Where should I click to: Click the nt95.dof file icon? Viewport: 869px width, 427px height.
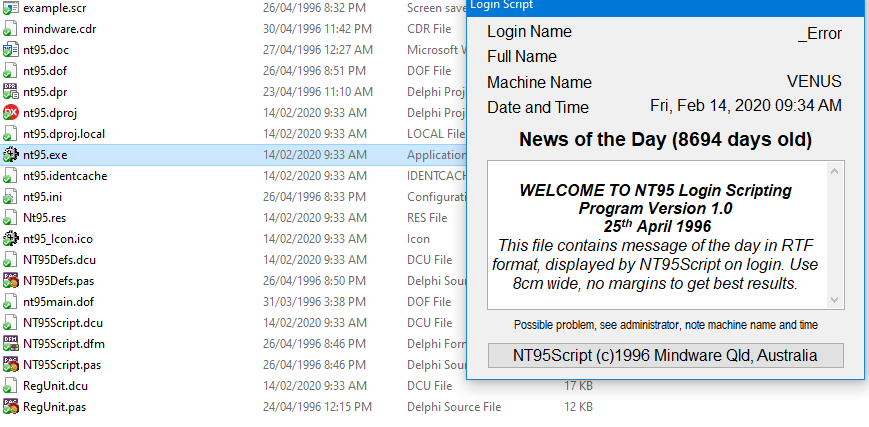[x=11, y=71]
